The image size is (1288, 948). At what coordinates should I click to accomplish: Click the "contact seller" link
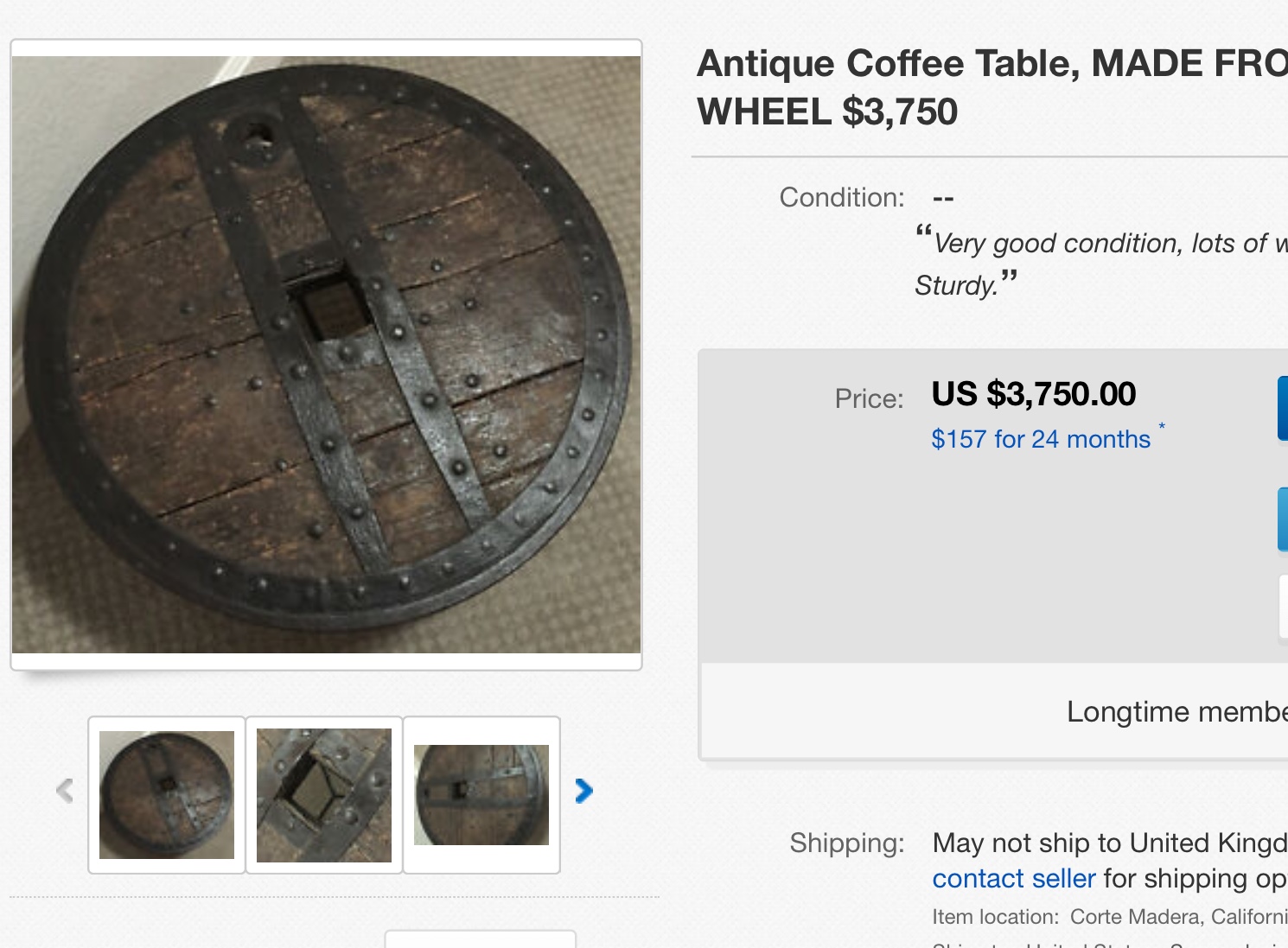[x=1014, y=878]
